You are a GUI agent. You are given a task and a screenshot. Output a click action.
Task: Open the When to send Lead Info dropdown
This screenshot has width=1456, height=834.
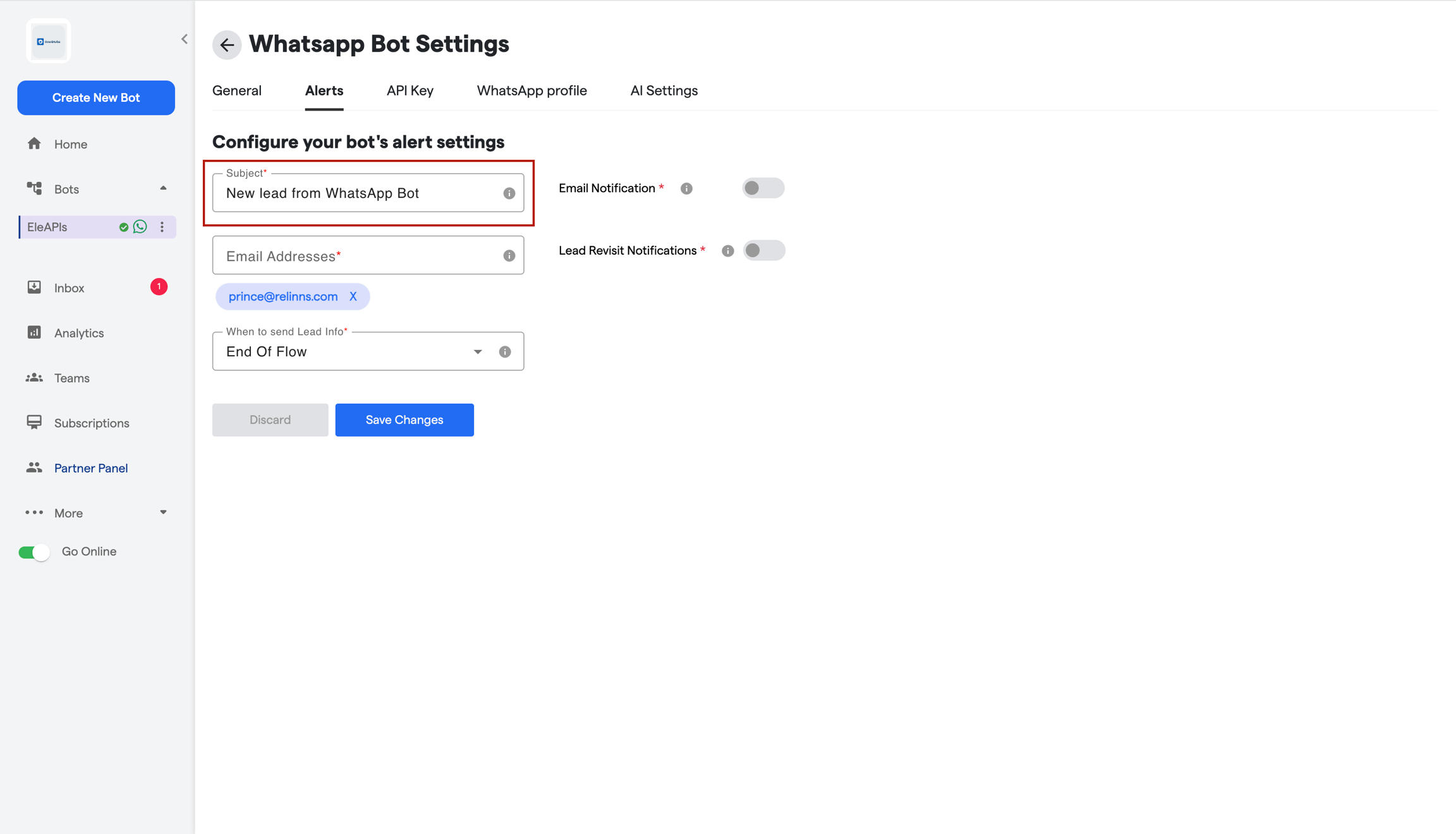pyautogui.click(x=368, y=351)
